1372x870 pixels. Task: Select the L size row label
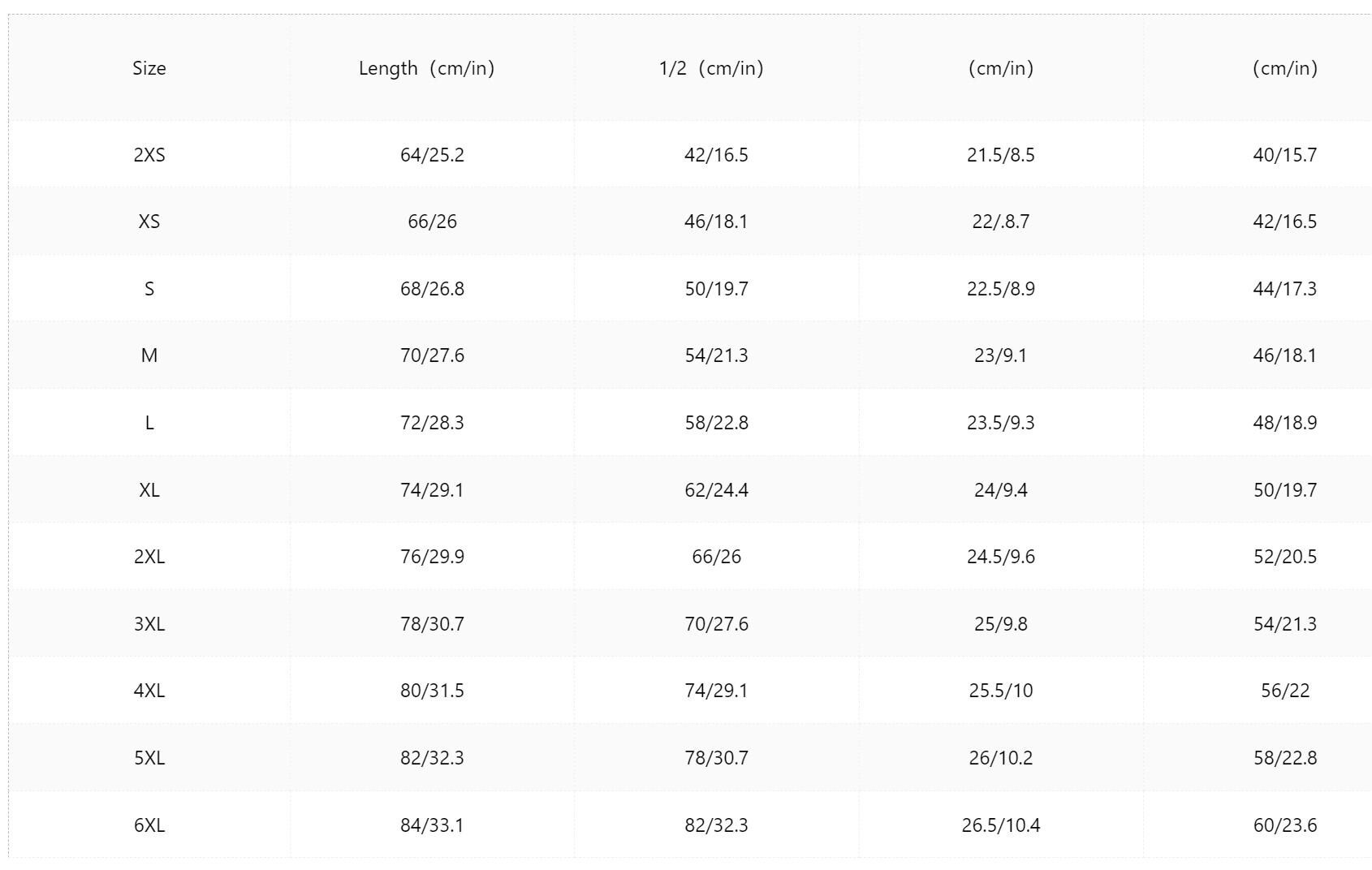tap(149, 423)
